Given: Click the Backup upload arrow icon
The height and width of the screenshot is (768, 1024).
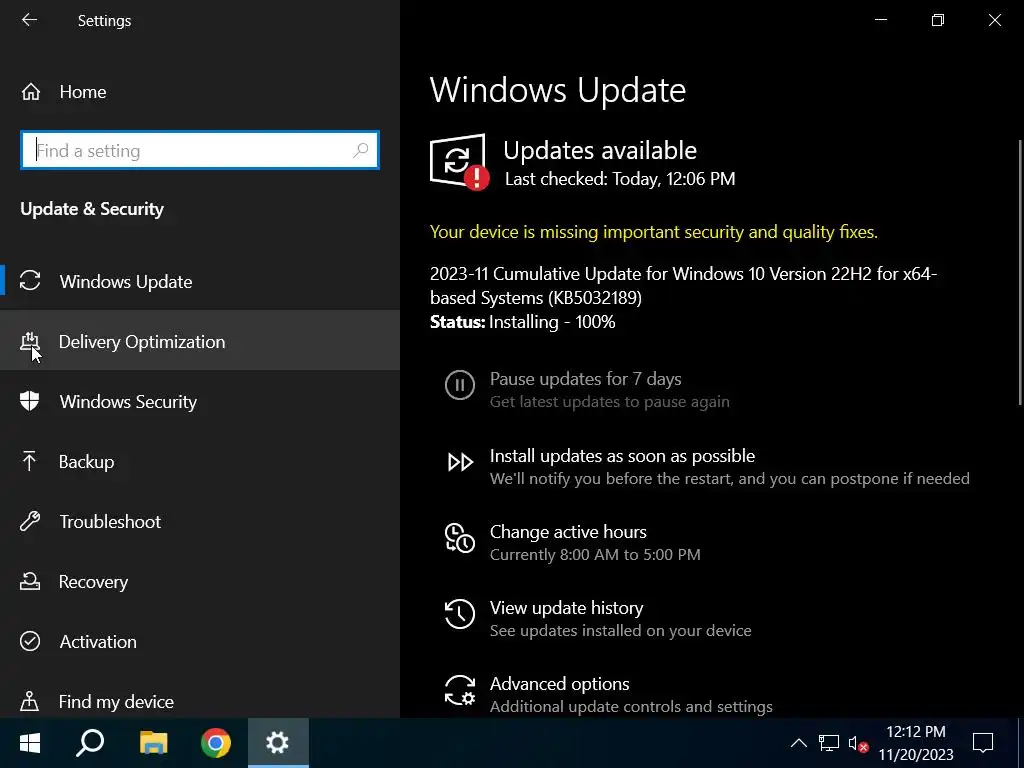Looking at the screenshot, I should click(x=29, y=461).
